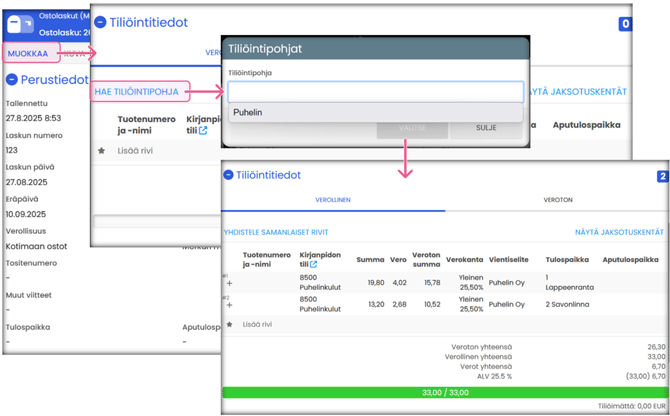Viewport: 670px width, 416px height.
Task: Switch to the Veroton tab
Action: coord(557,200)
